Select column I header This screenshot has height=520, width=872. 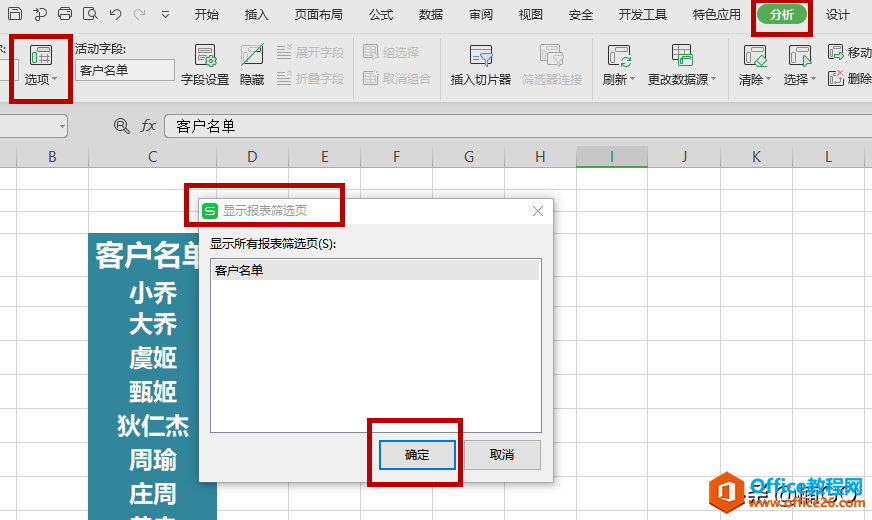click(x=612, y=157)
